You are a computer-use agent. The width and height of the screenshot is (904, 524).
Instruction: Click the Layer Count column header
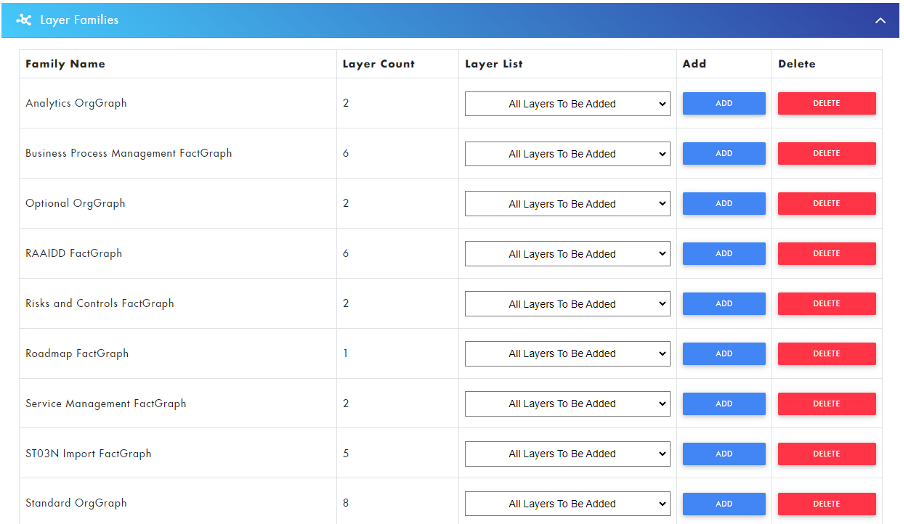click(x=378, y=64)
